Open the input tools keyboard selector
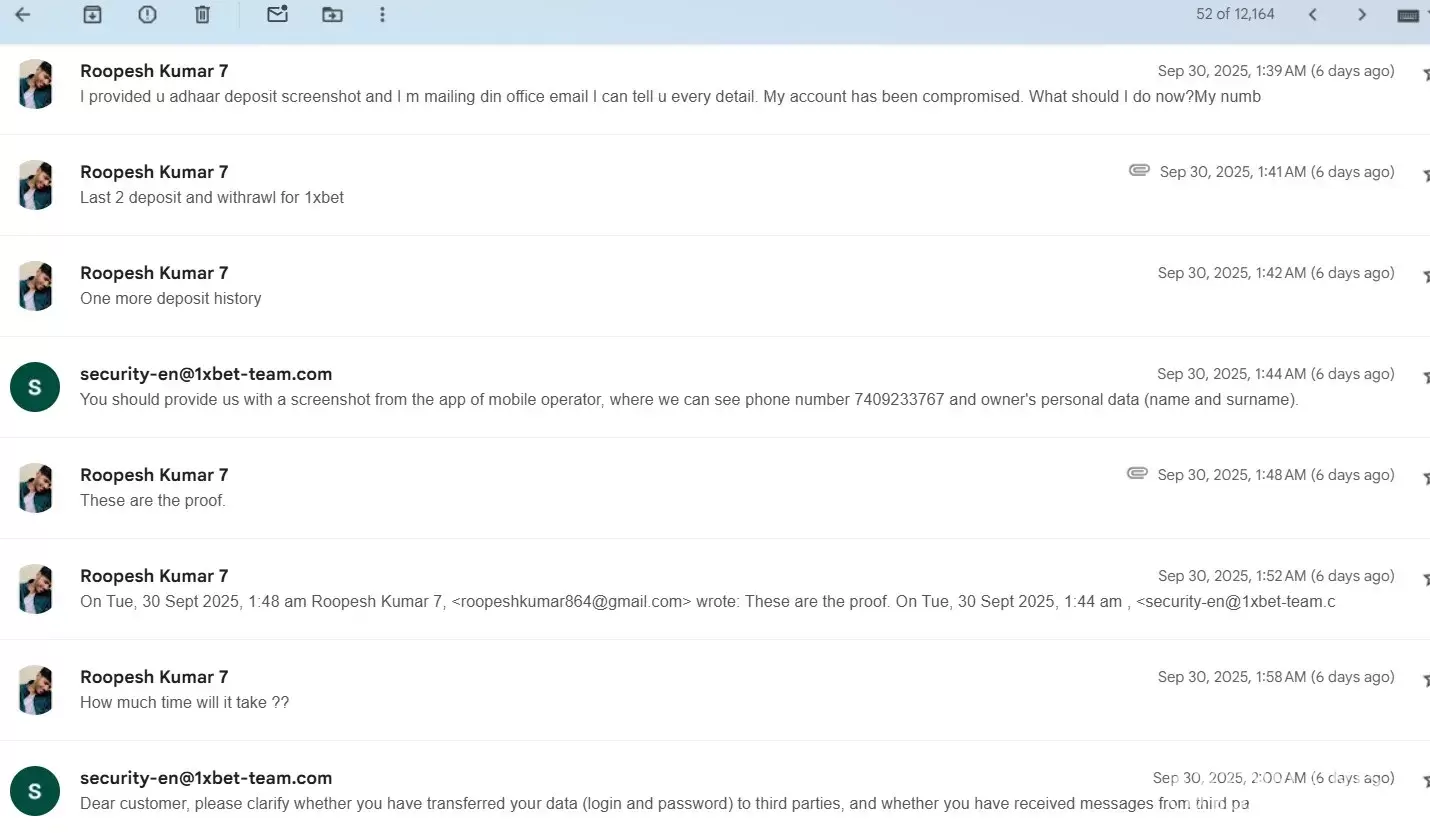 [1408, 15]
